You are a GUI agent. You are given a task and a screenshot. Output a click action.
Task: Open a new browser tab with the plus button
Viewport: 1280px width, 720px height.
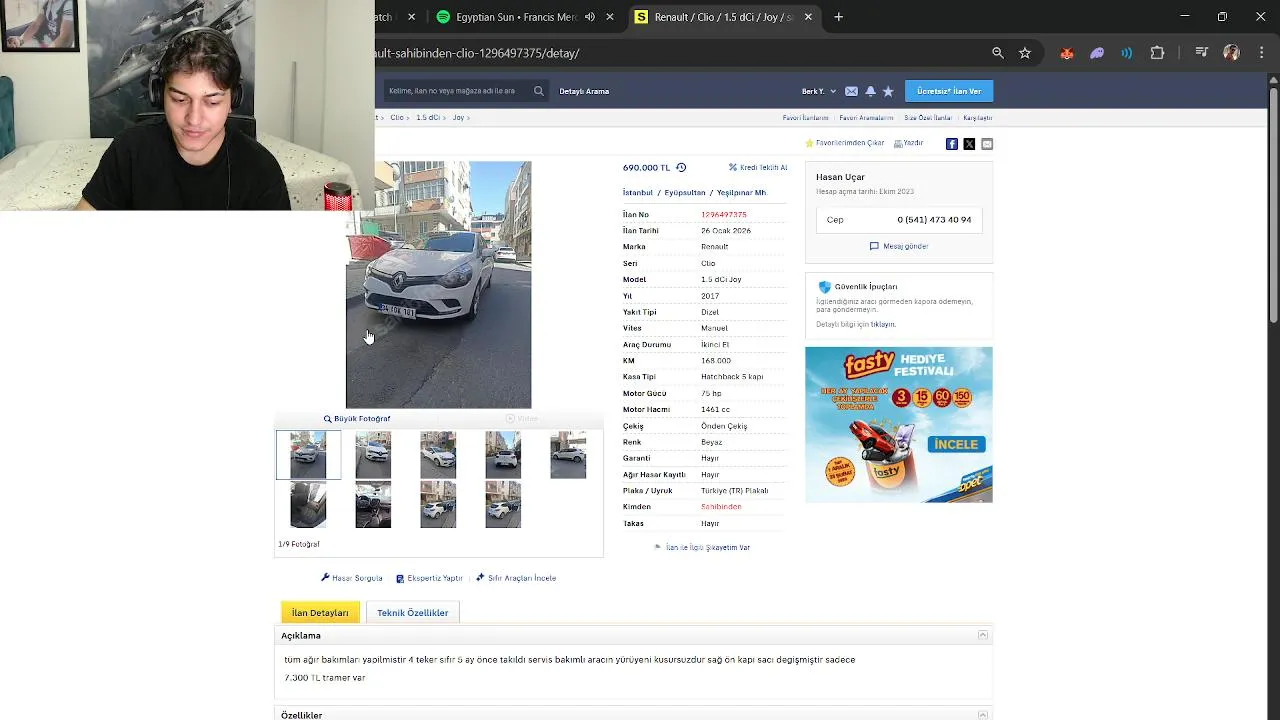tap(839, 17)
